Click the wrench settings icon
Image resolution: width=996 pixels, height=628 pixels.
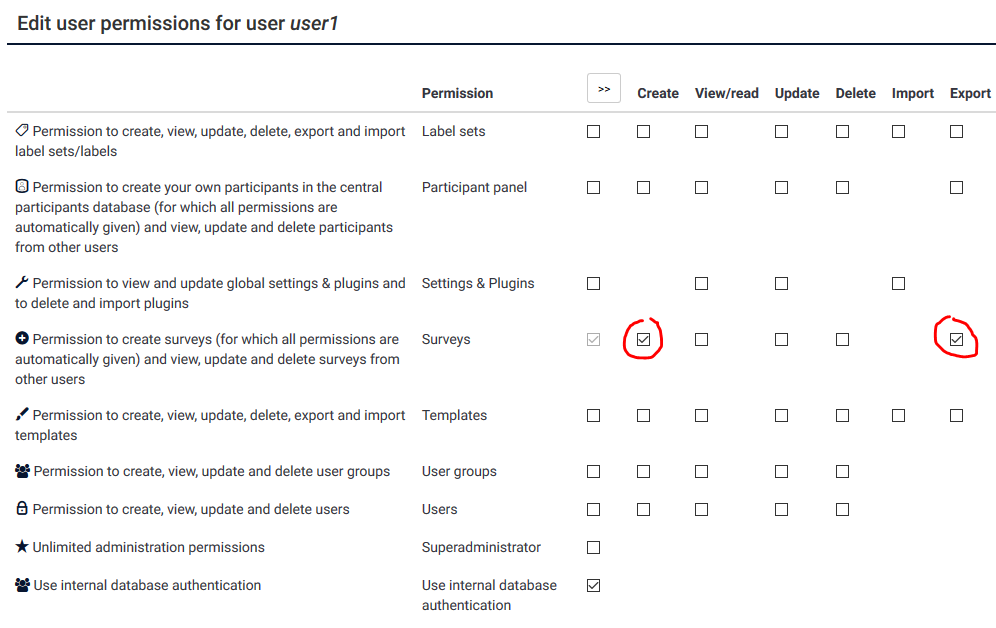22,283
